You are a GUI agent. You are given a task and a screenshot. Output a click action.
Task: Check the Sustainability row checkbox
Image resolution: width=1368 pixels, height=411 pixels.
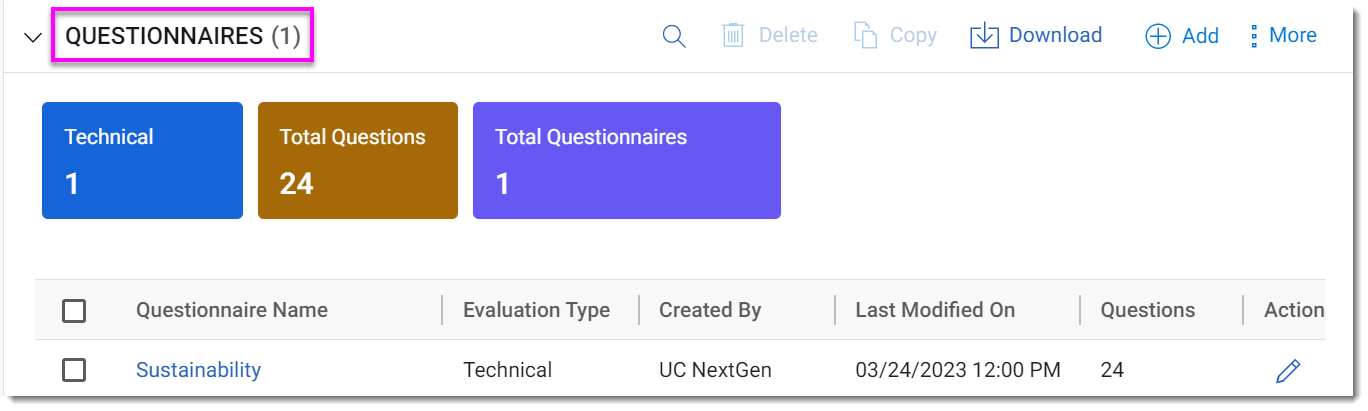pos(74,371)
